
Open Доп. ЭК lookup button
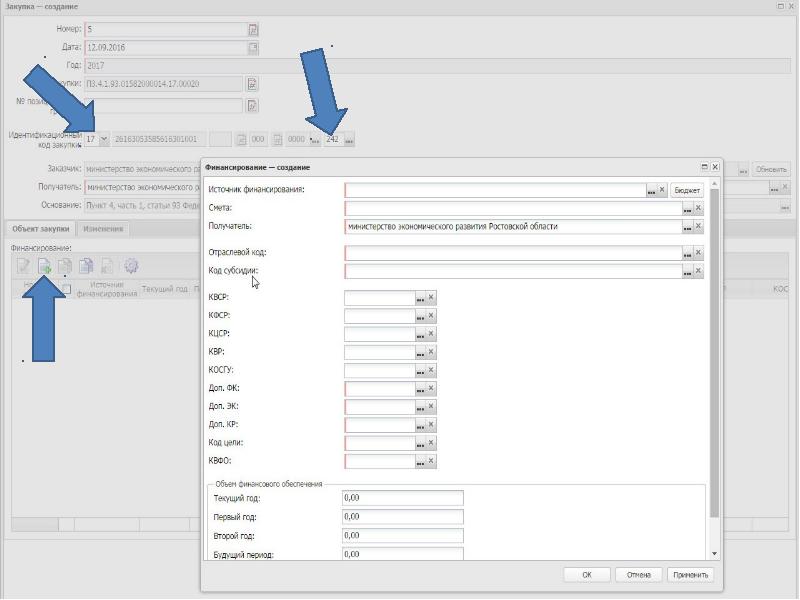pyautogui.click(x=420, y=407)
